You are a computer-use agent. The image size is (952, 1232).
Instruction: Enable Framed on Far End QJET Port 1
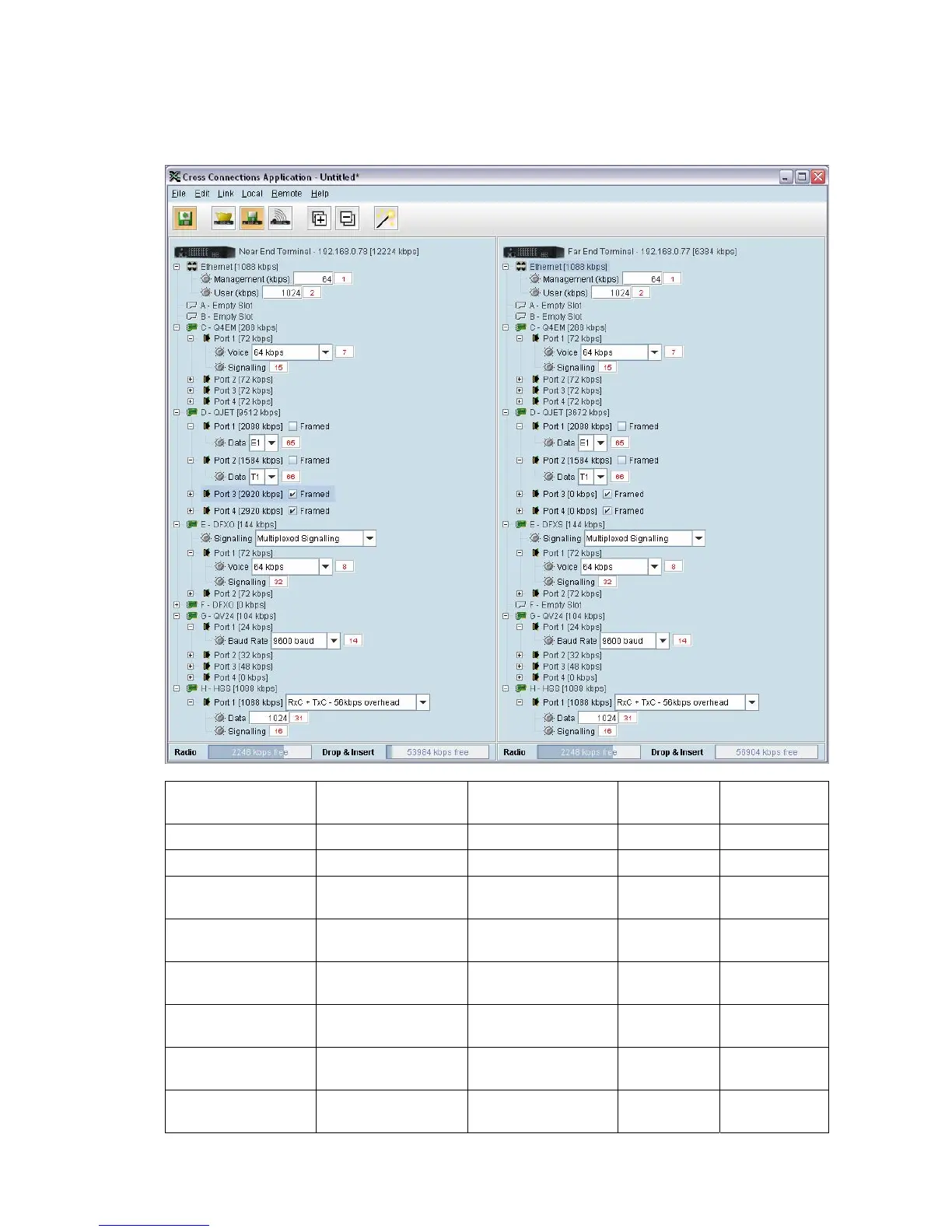click(x=622, y=426)
